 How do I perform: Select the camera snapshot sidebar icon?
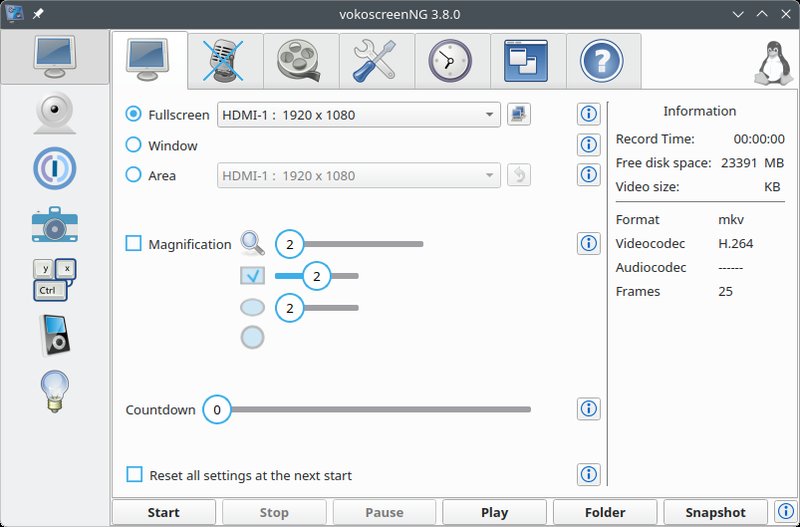point(54,224)
